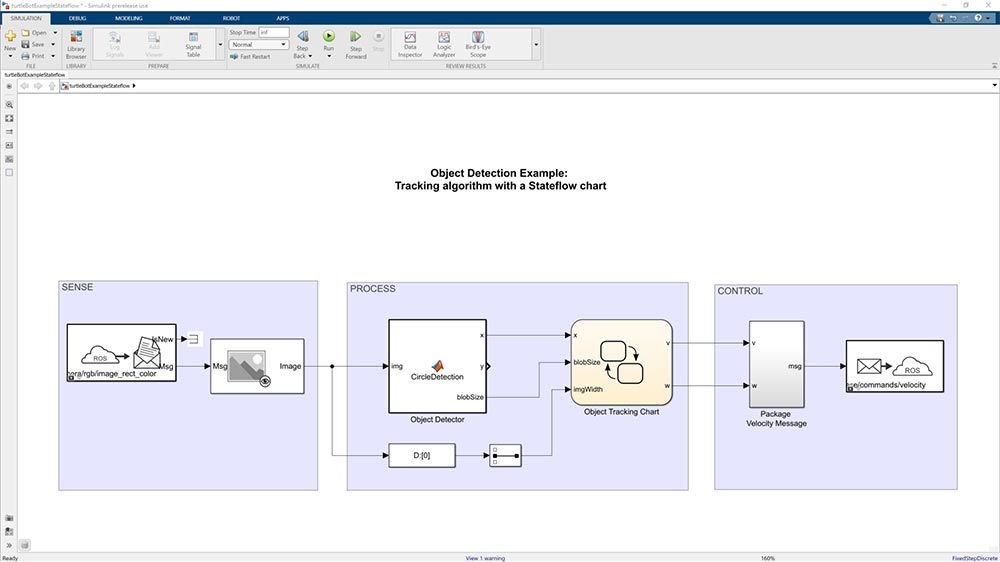This screenshot has height=562, width=1000.
Task: Click the image annotation palette icon
Action: tap(9, 159)
